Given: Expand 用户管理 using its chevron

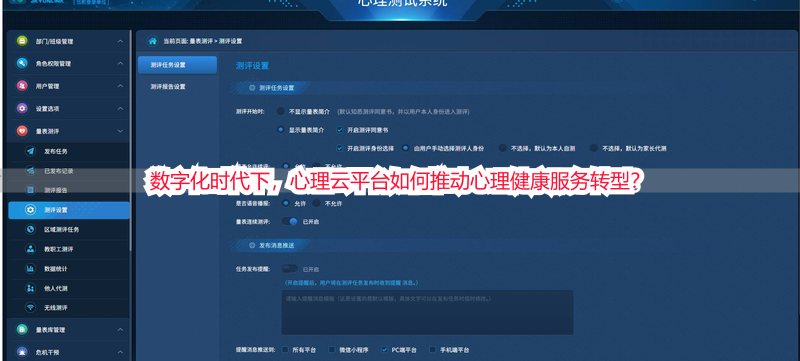Looking at the screenshot, I should [120, 86].
